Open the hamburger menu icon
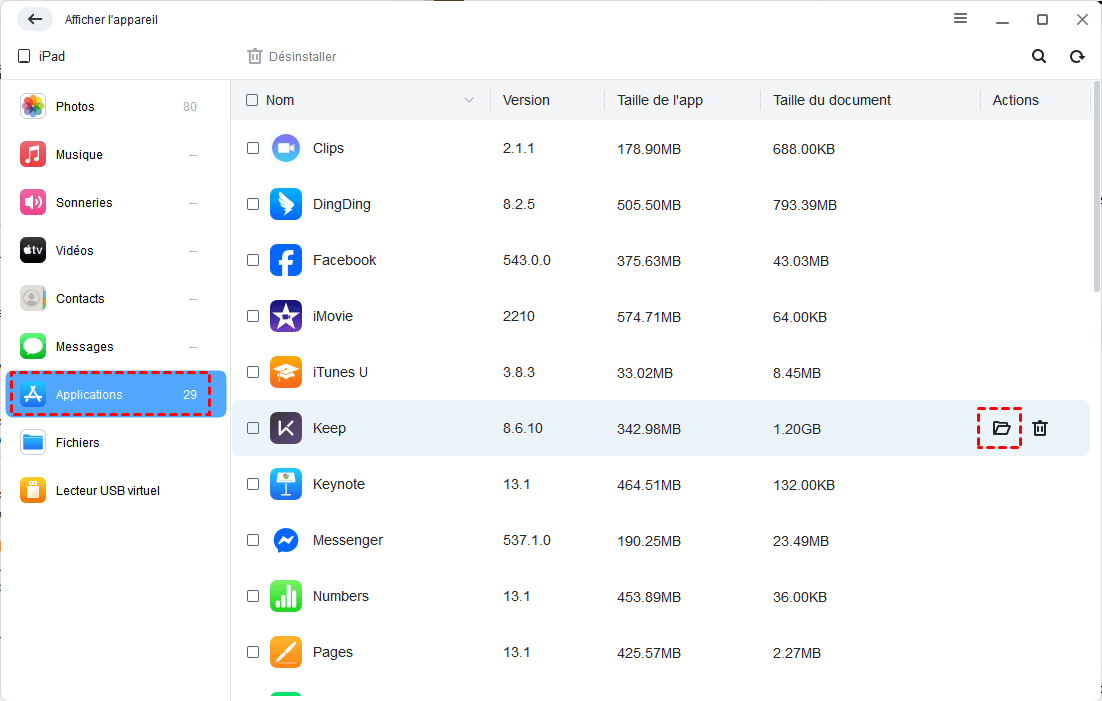This screenshot has width=1102, height=701. (960, 18)
